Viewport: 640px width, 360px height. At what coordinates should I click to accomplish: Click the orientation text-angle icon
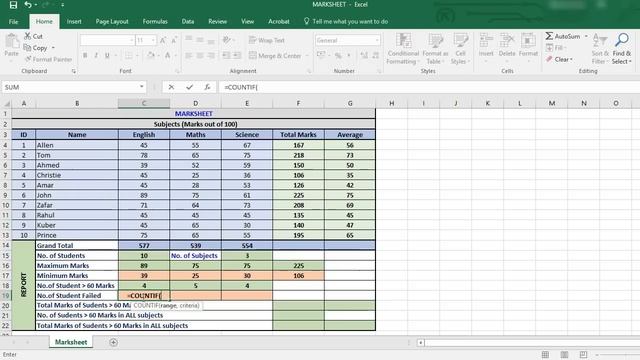point(227,40)
